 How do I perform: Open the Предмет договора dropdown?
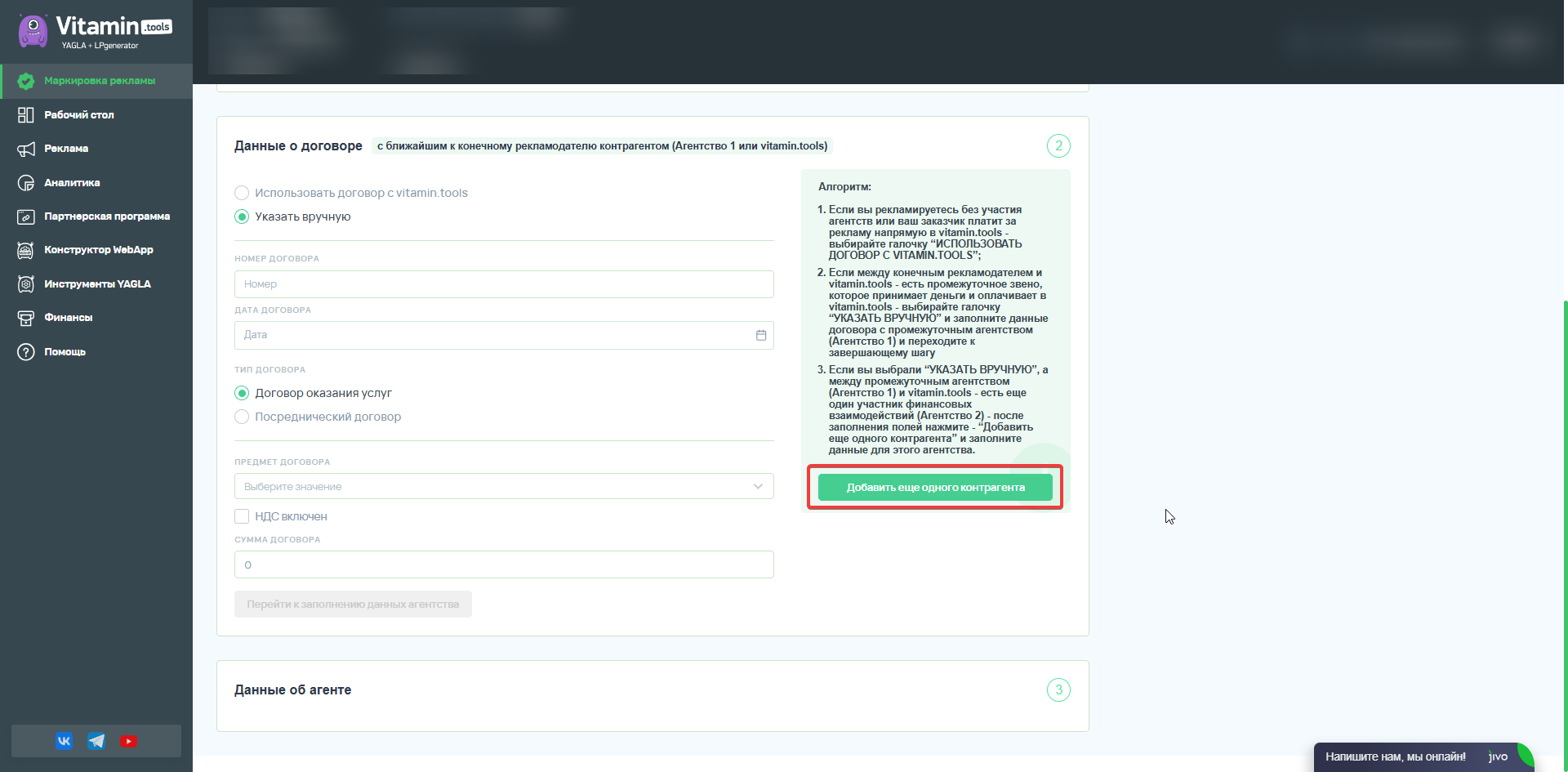(504, 486)
